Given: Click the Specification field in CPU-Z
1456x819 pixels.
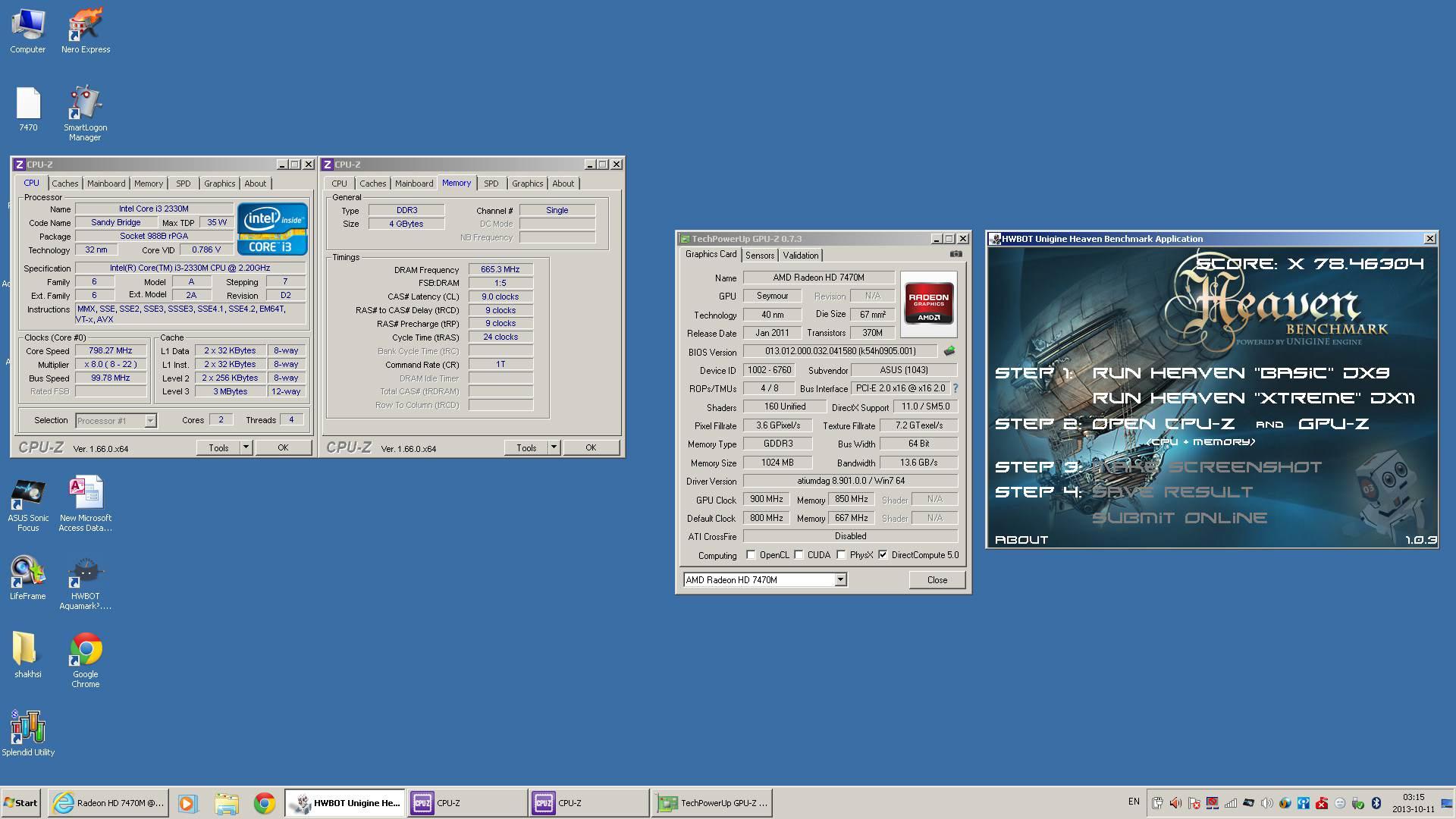Looking at the screenshot, I should (190, 268).
